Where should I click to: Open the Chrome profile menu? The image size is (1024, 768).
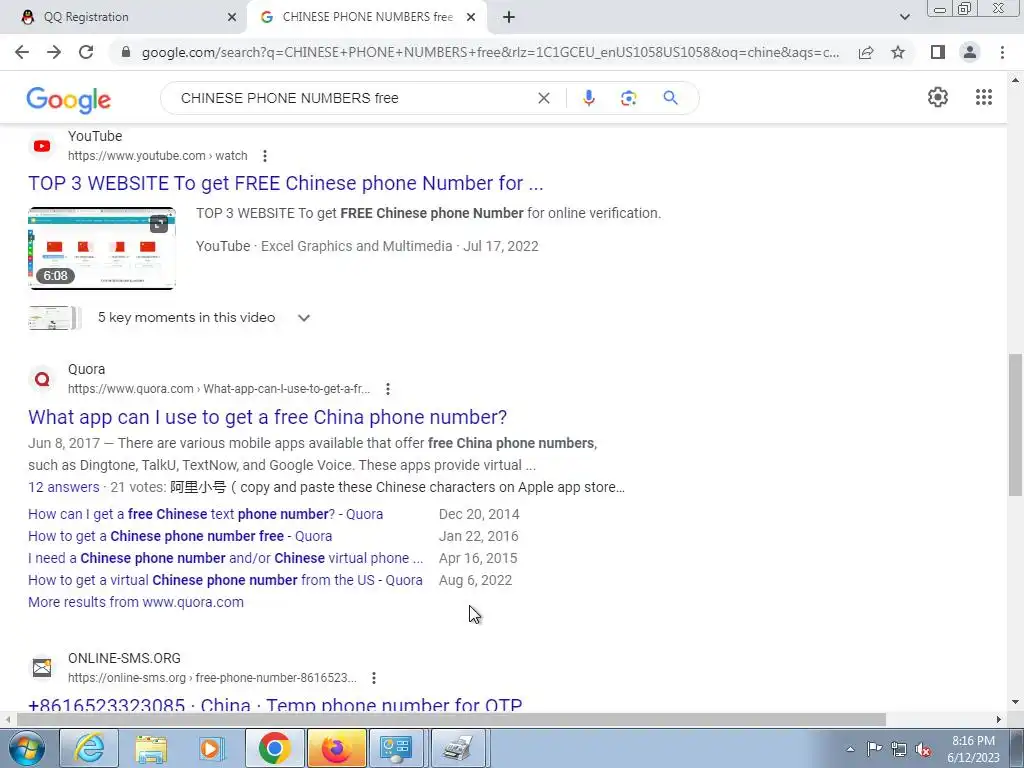point(970,52)
